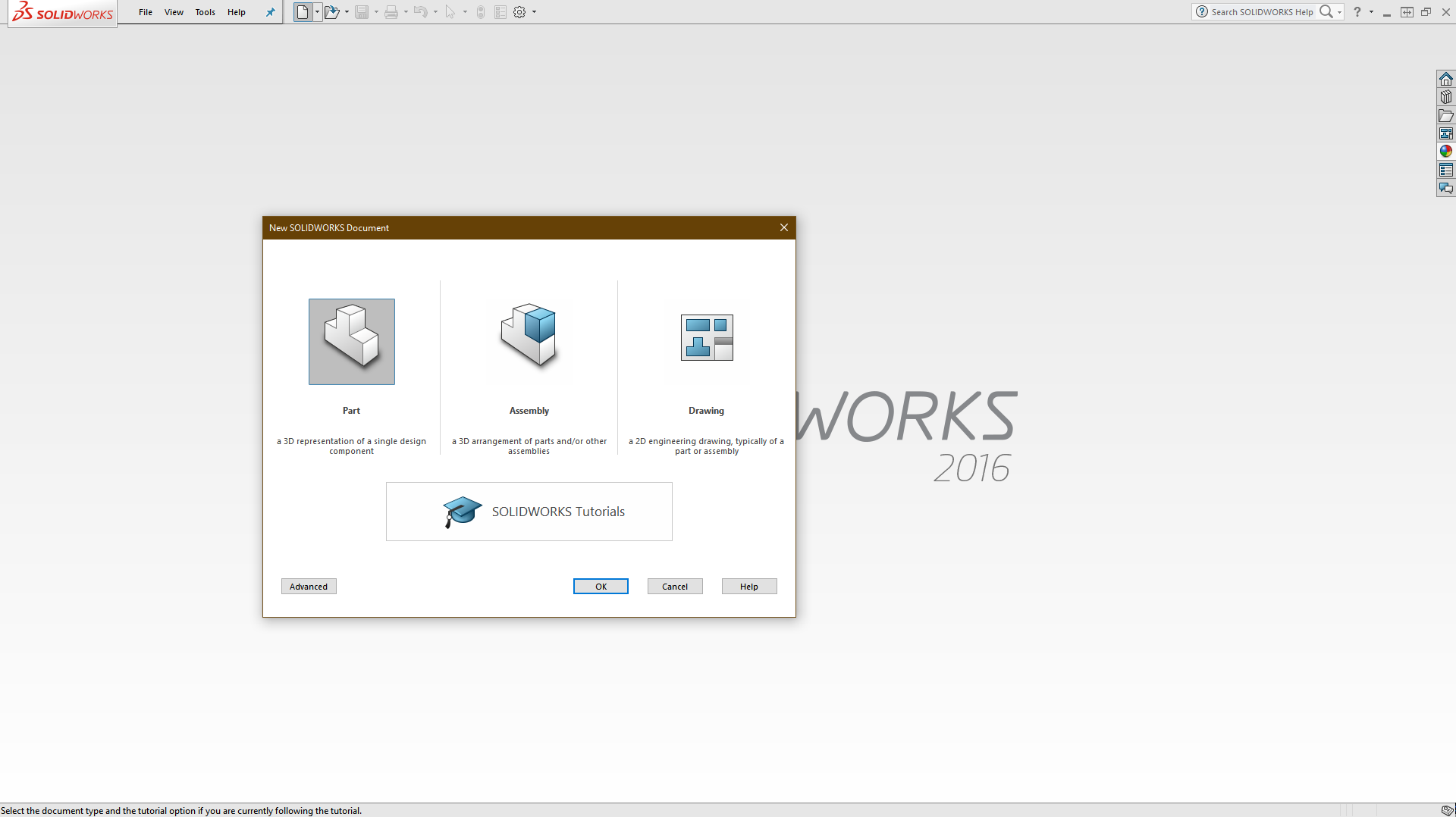Close the New SOLIDWORKS Document dialog

coord(784,227)
